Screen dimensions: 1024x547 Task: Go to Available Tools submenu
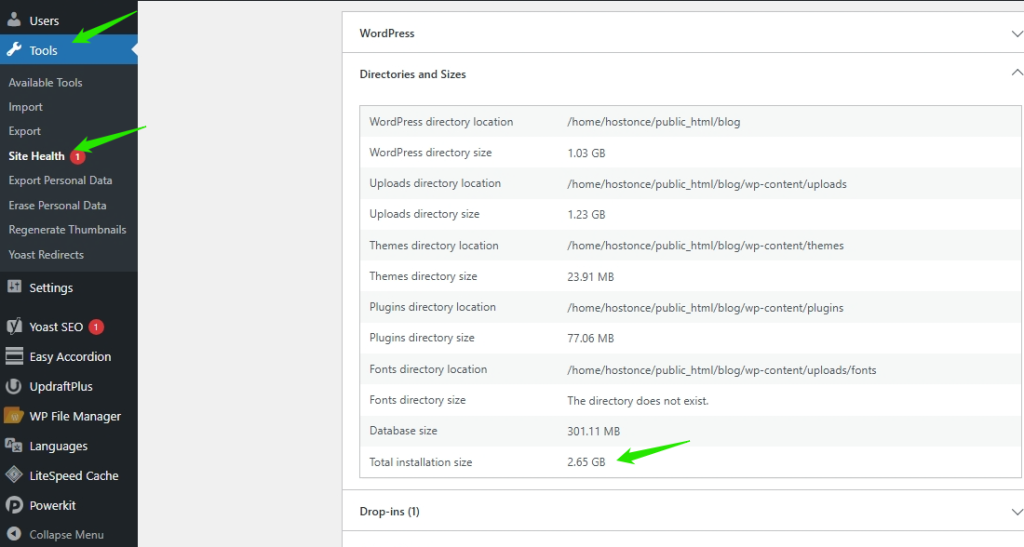tap(45, 82)
